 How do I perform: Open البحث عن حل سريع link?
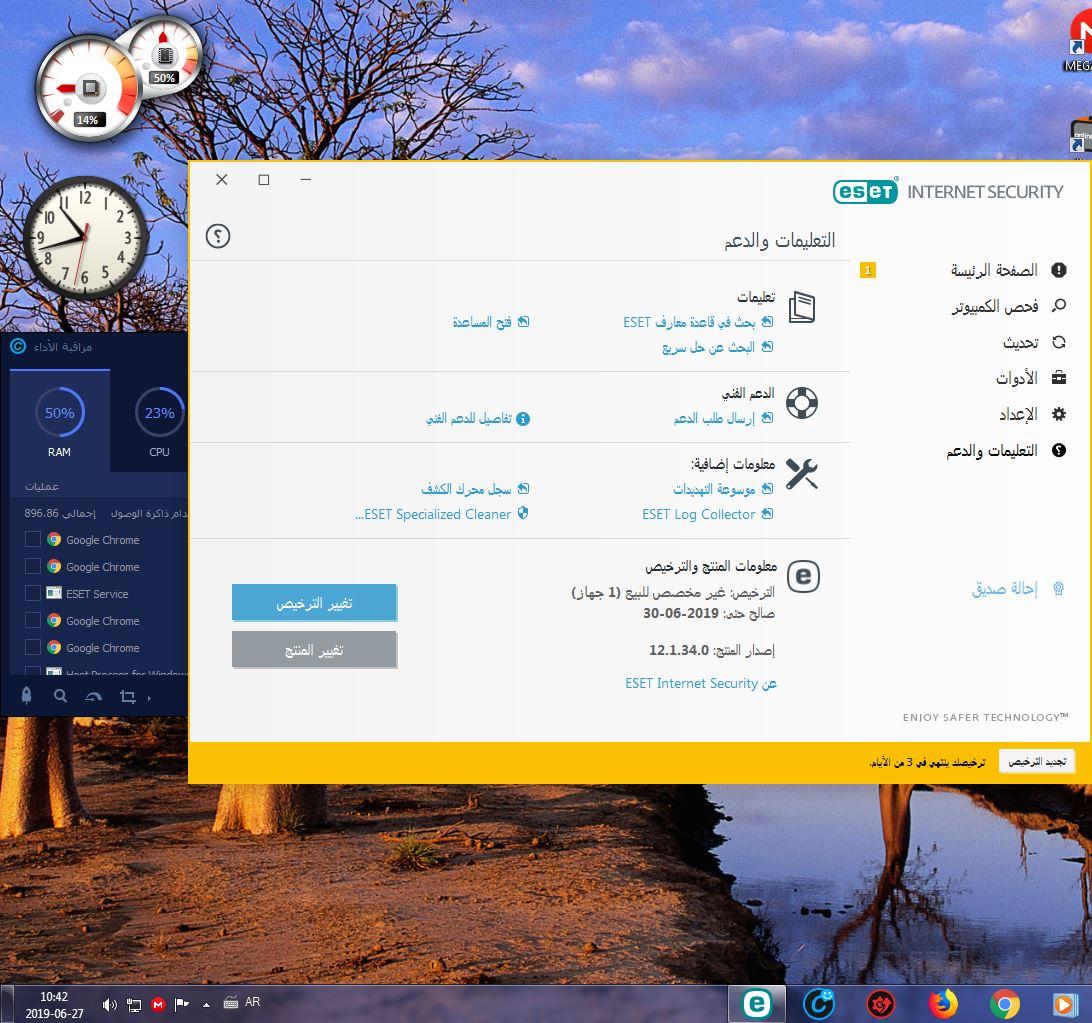coord(708,347)
